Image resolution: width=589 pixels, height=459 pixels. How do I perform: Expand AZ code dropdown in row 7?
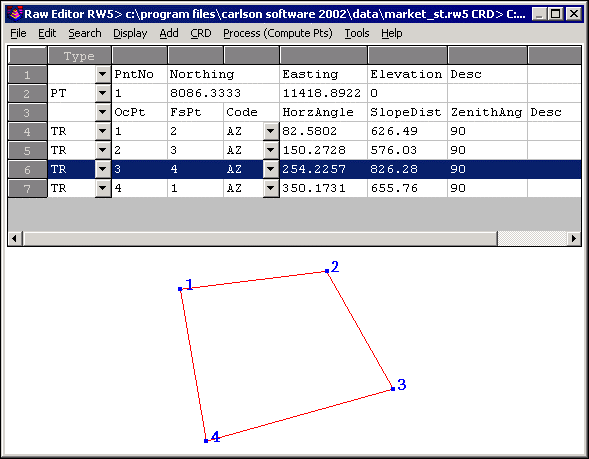coord(270,188)
